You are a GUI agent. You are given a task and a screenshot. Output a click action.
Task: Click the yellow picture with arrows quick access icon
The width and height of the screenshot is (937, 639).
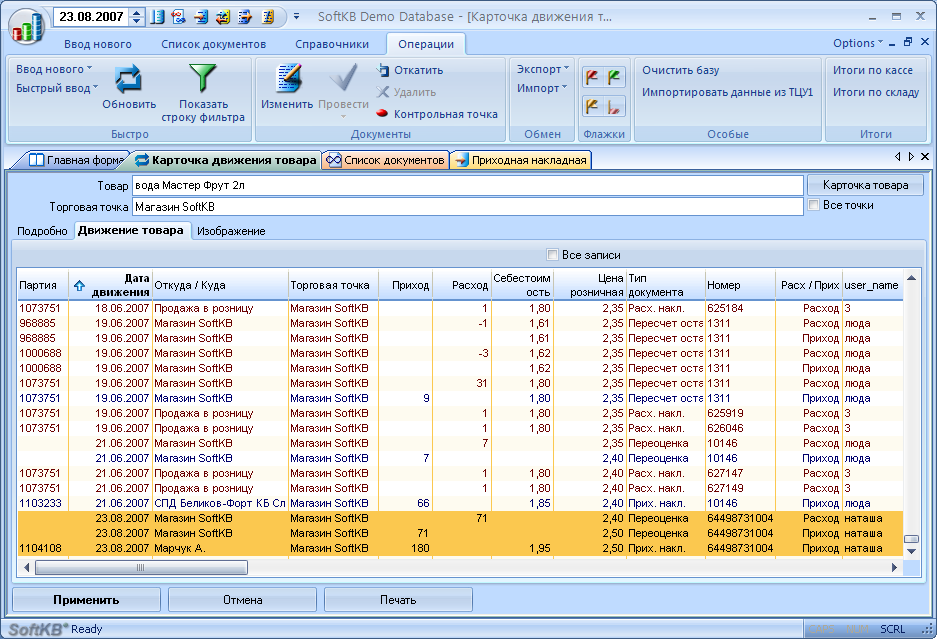[x=223, y=17]
